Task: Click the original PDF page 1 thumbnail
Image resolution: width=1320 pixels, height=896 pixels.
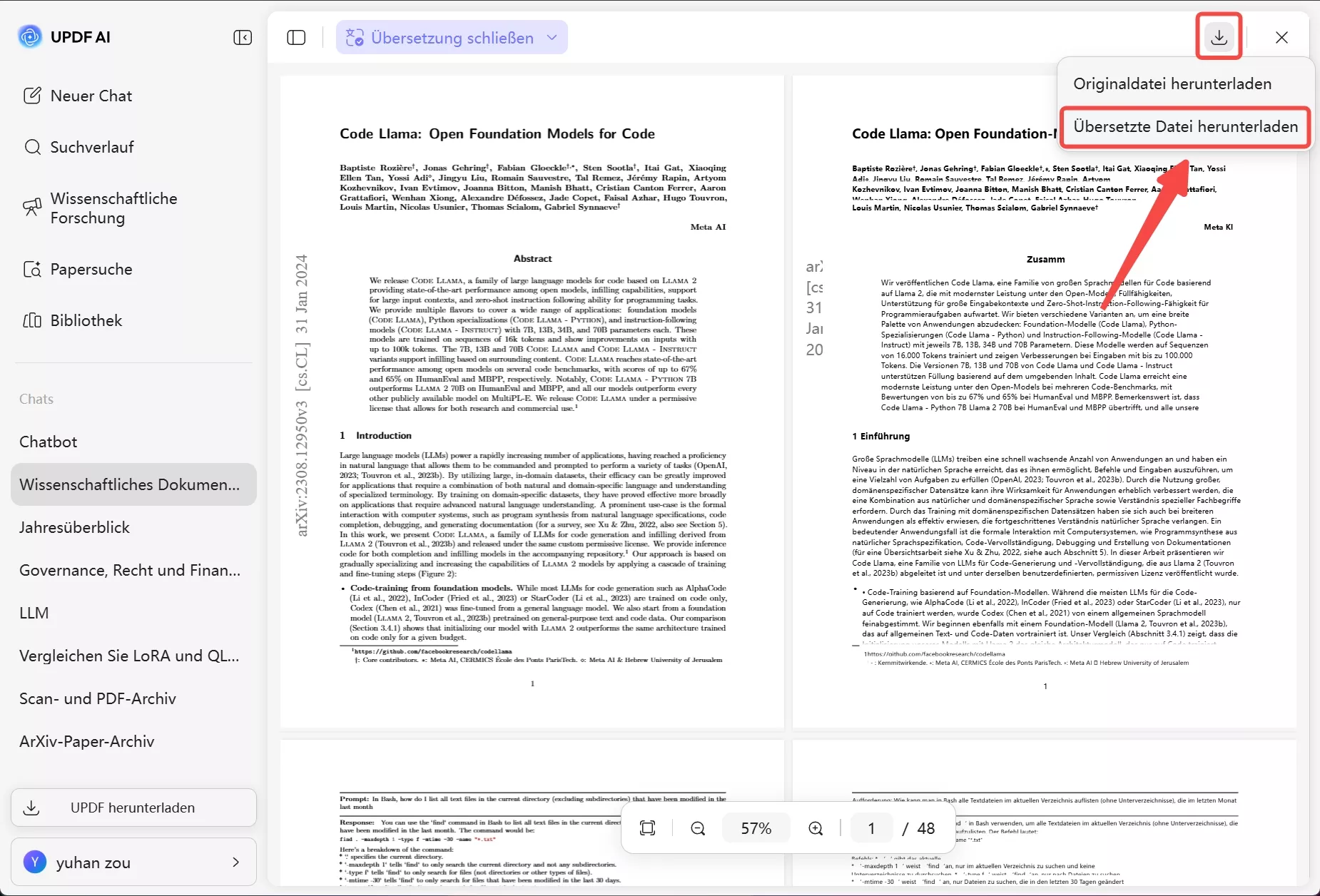Action: 532,402
